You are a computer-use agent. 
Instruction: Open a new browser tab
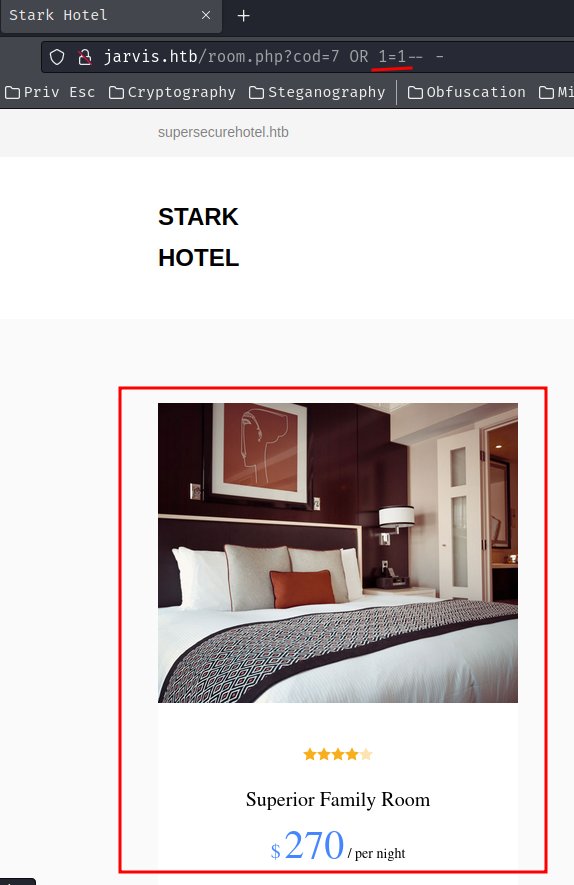243,16
